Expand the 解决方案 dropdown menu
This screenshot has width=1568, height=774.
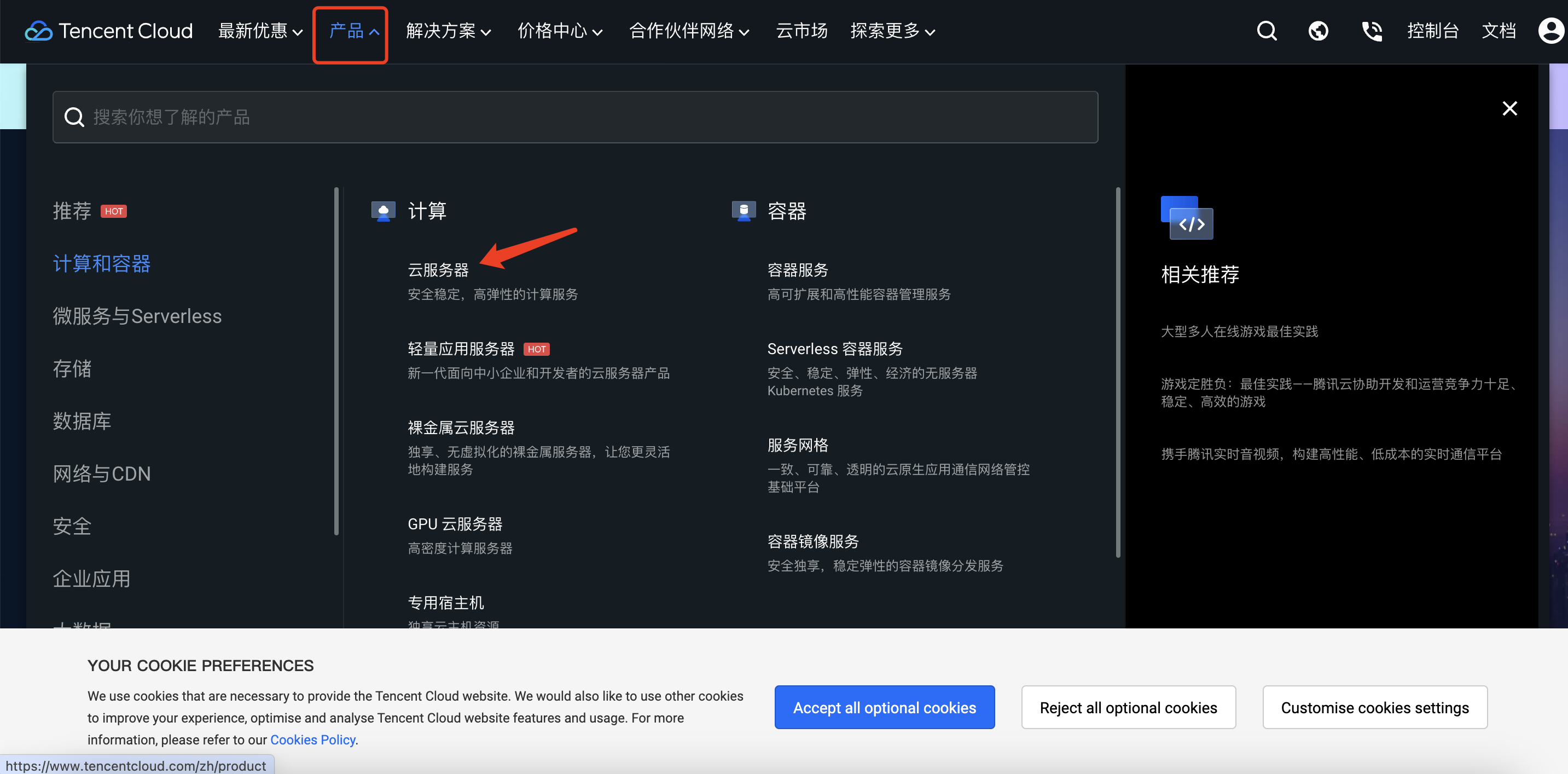448,31
